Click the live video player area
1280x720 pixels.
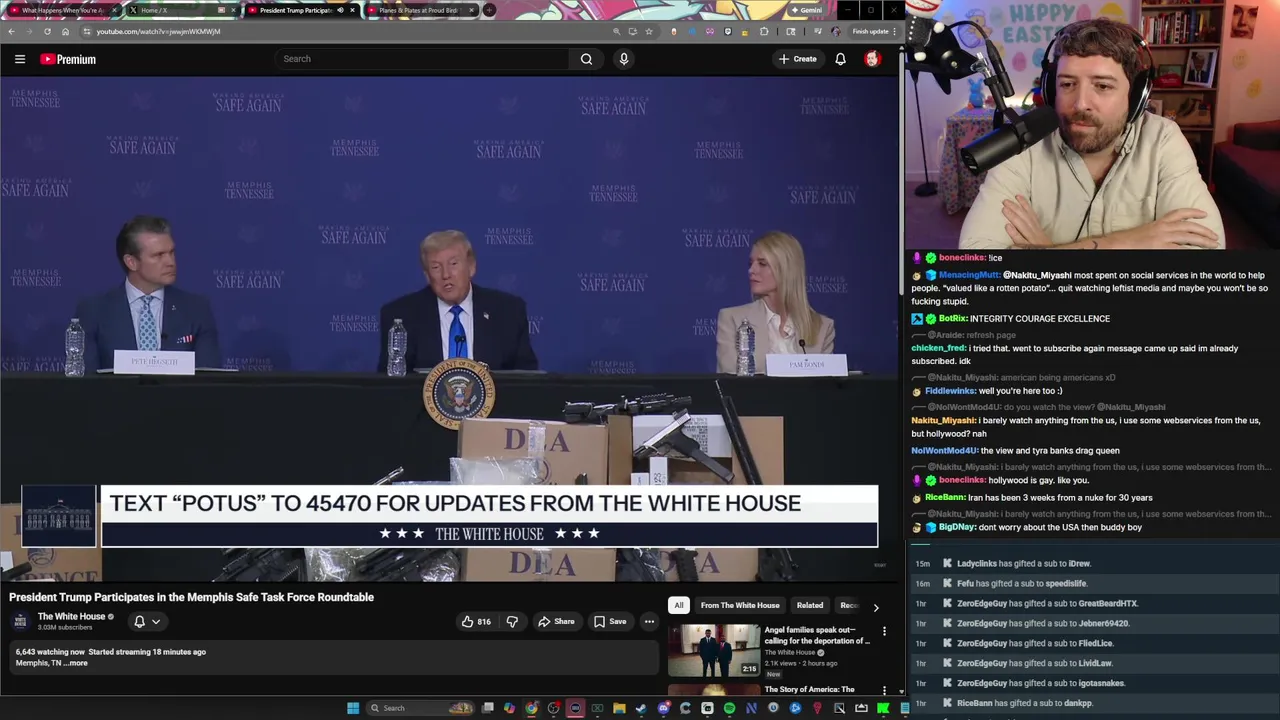[x=449, y=330]
